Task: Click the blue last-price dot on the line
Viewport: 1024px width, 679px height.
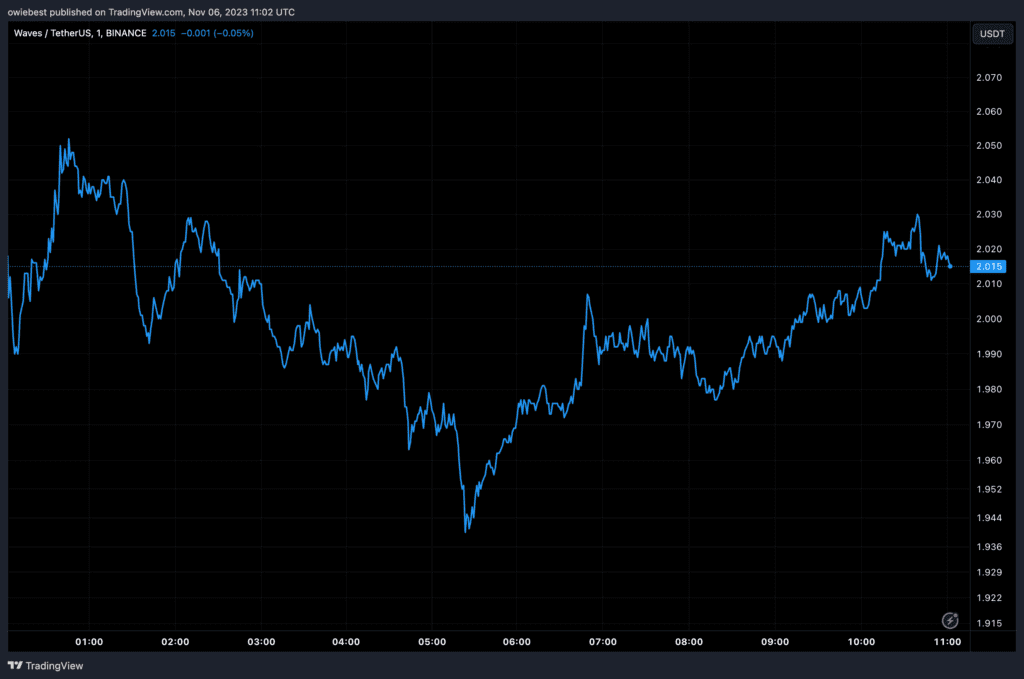Action: 949,266
